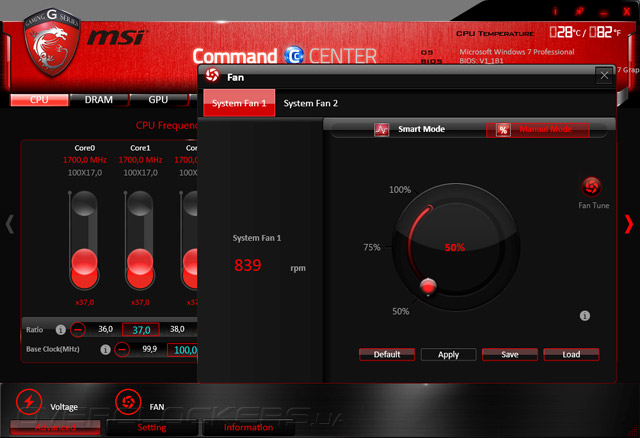Click the Command Center CC logo

pyautogui.click(x=294, y=56)
